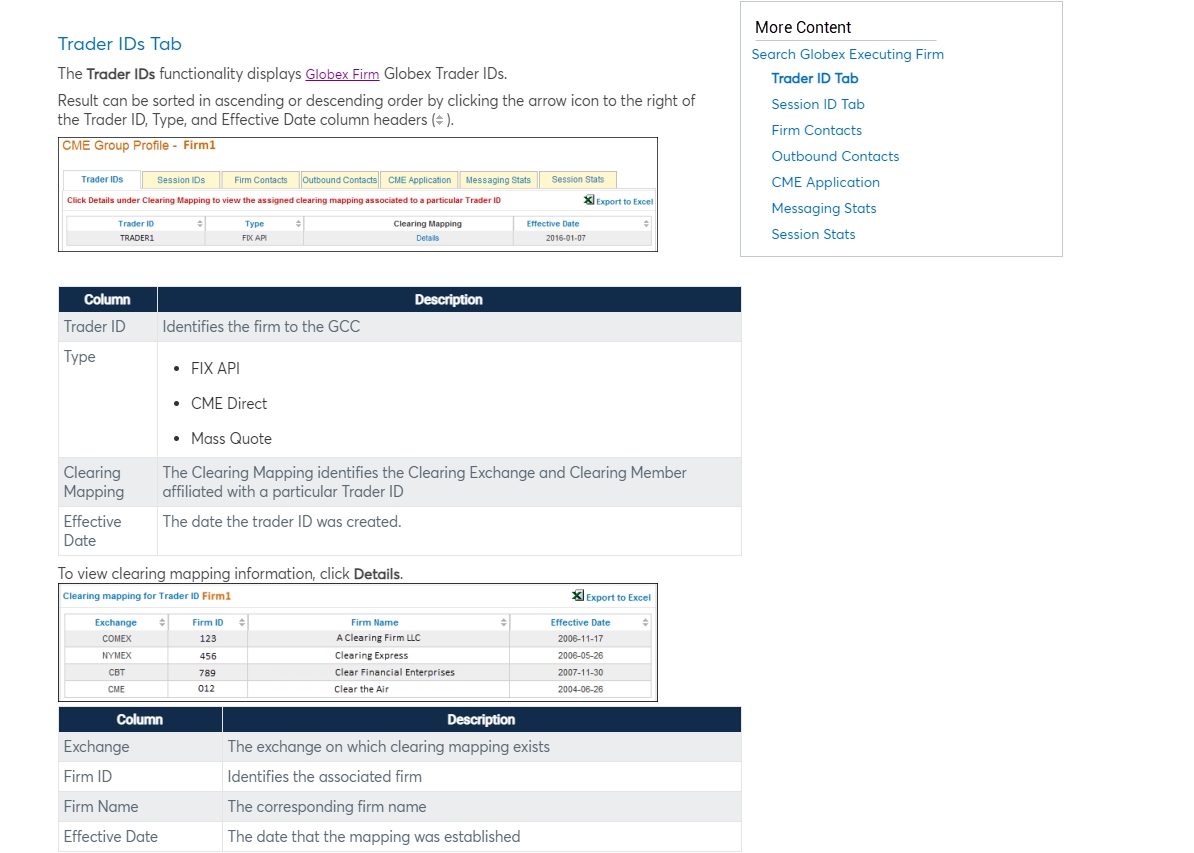
Task: Switch to Firm Contacts tab in screenshot
Action: [260, 181]
